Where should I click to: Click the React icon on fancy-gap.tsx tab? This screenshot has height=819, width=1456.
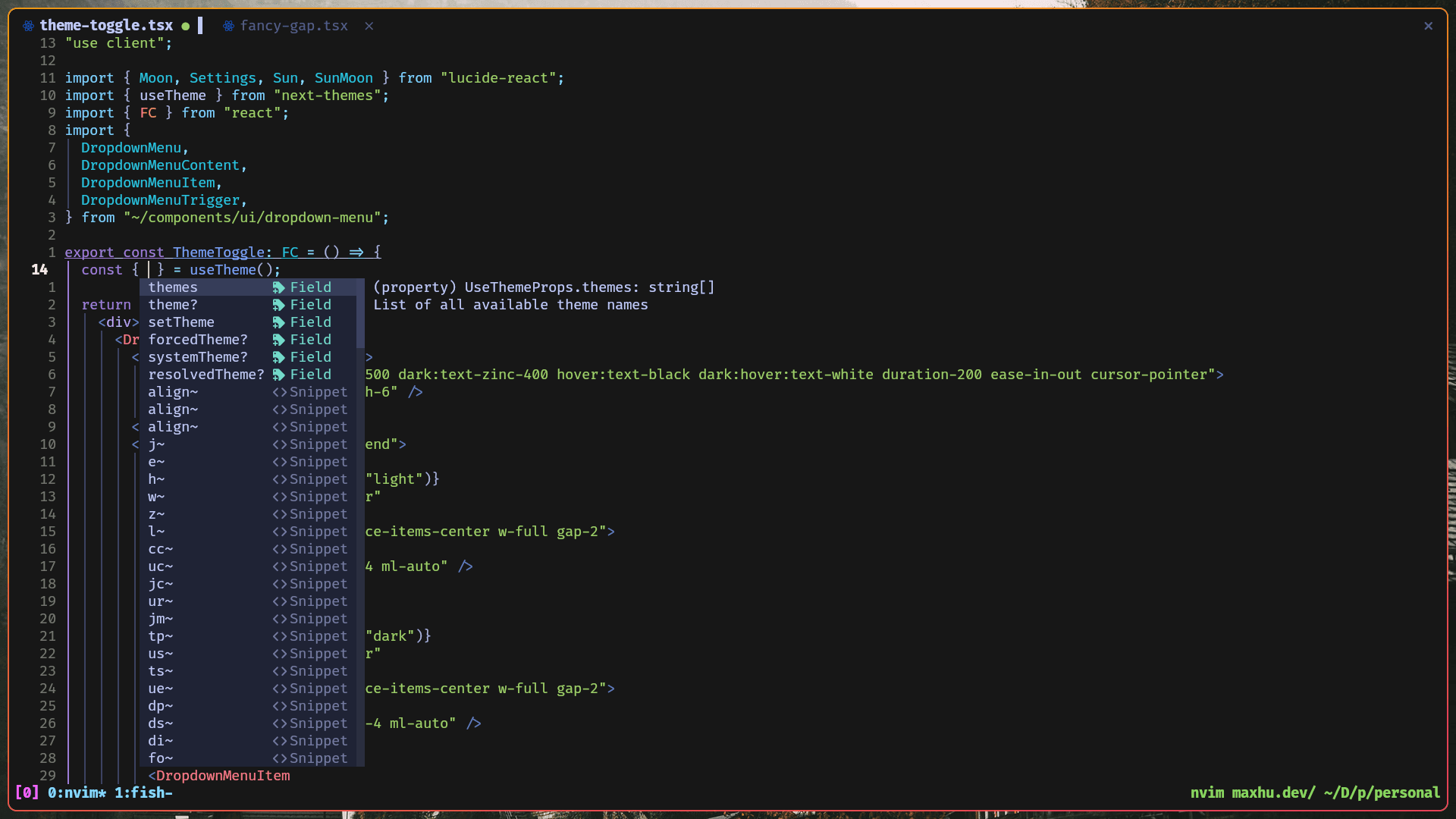pyautogui.click(x=228, y=26)
